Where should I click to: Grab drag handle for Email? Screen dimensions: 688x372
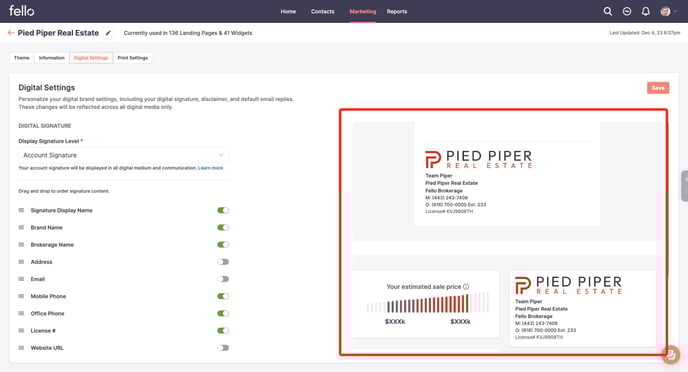[21, 279]
